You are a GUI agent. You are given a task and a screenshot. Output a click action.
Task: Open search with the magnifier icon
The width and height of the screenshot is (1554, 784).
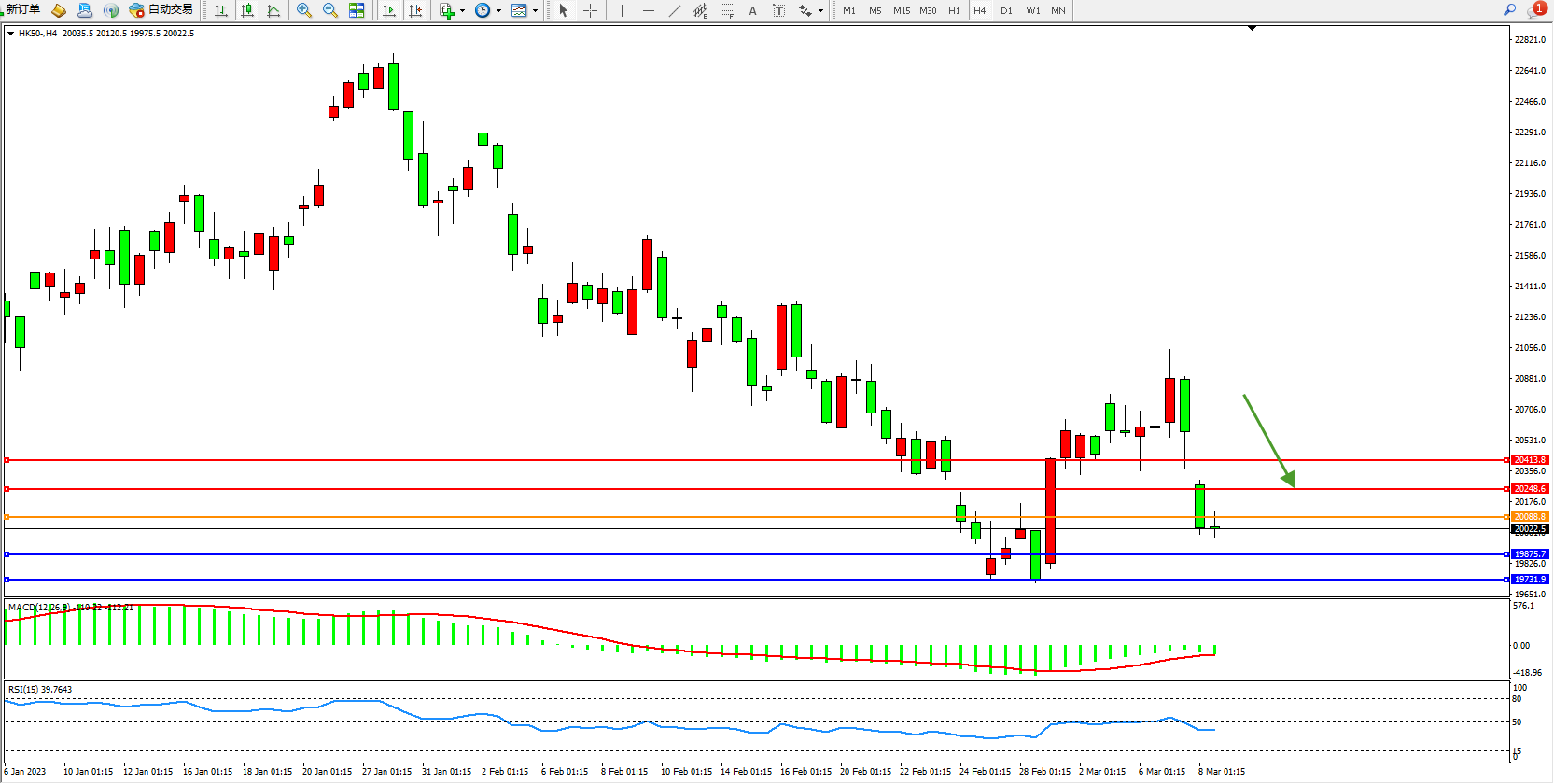point(1509,10)
